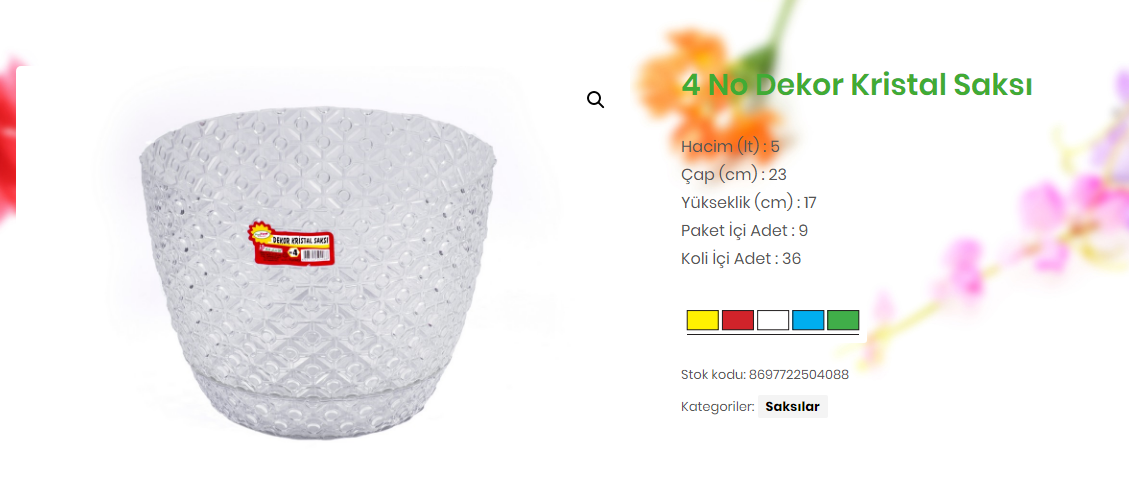Click the Hacim (lt) : 5 specification
Viewport: 1129px width, 500px height.
click(x=730, y=147)
